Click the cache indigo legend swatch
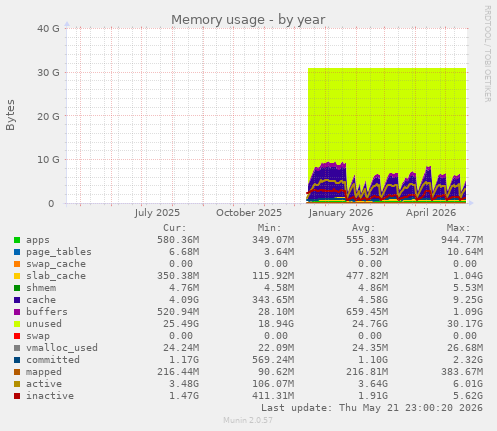 [x=17, y=300]
